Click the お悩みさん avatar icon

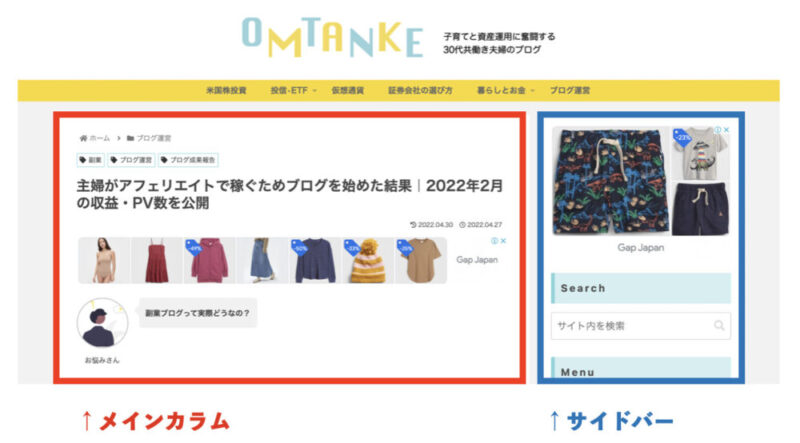tap(103, 323)
